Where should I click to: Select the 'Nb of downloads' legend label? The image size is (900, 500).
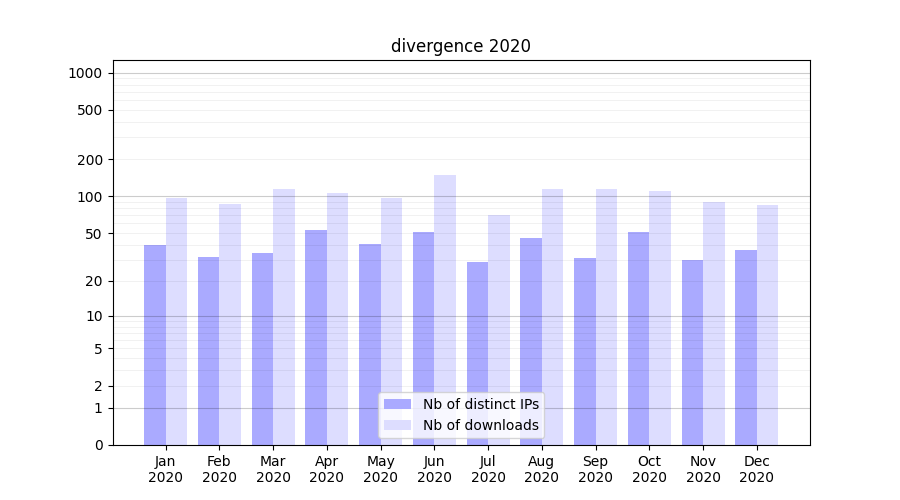[x=480, y=425]
